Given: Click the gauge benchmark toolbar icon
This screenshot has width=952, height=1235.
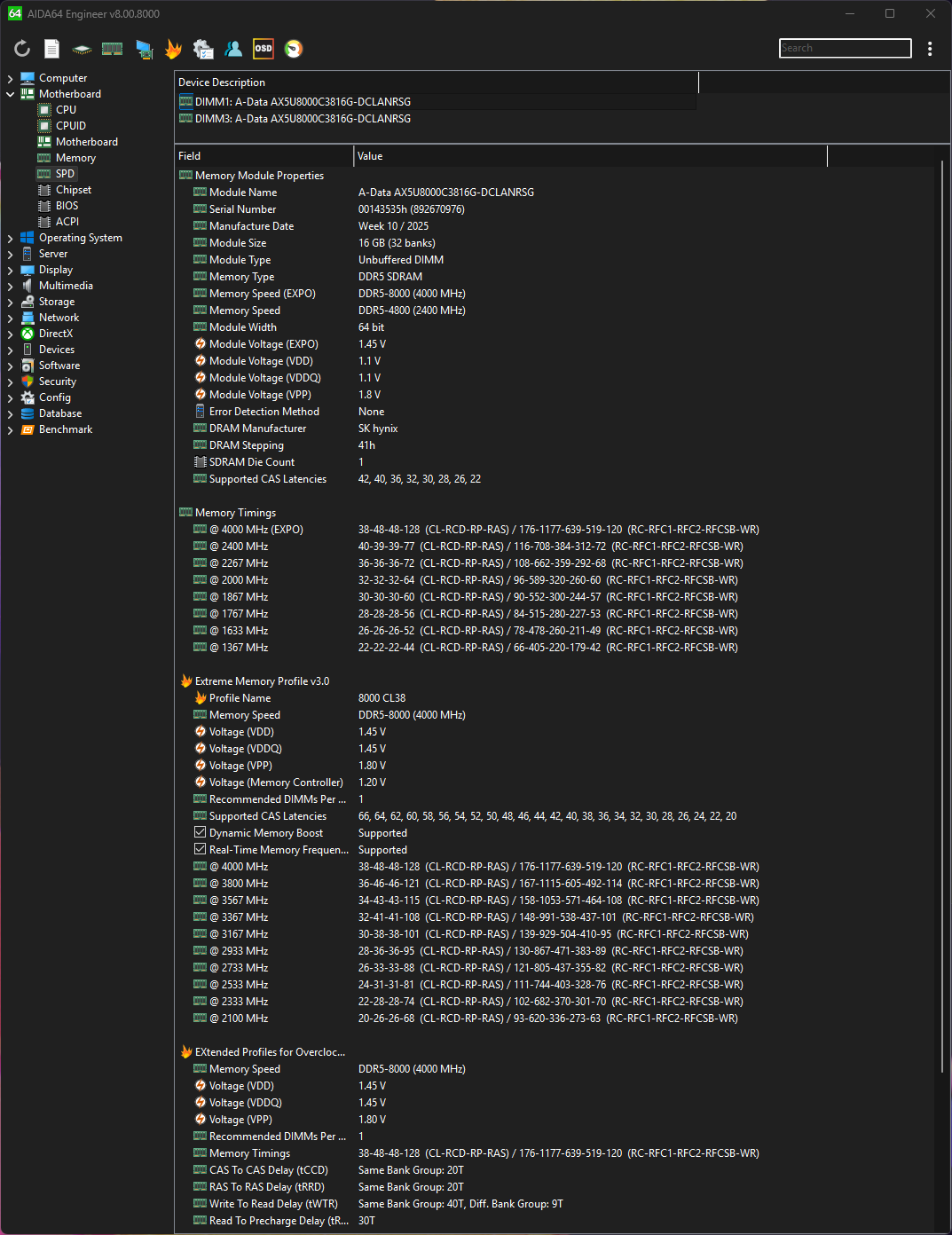Looking at the screenshot, I should pos(294,49).
